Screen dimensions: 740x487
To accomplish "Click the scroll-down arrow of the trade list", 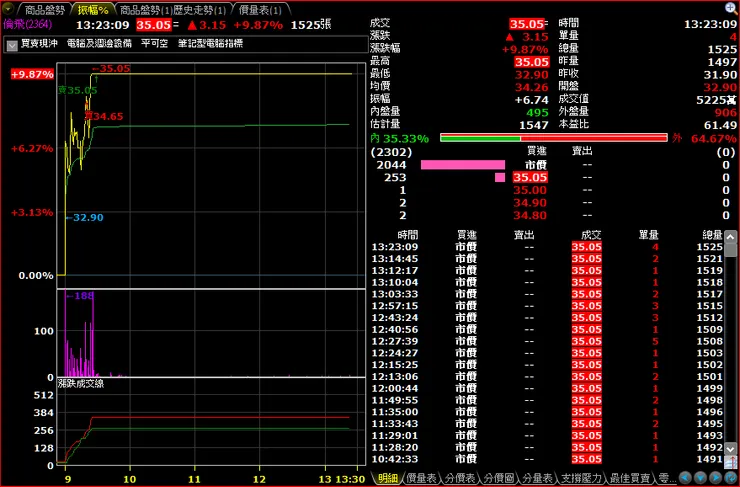I will coord(731,448).
